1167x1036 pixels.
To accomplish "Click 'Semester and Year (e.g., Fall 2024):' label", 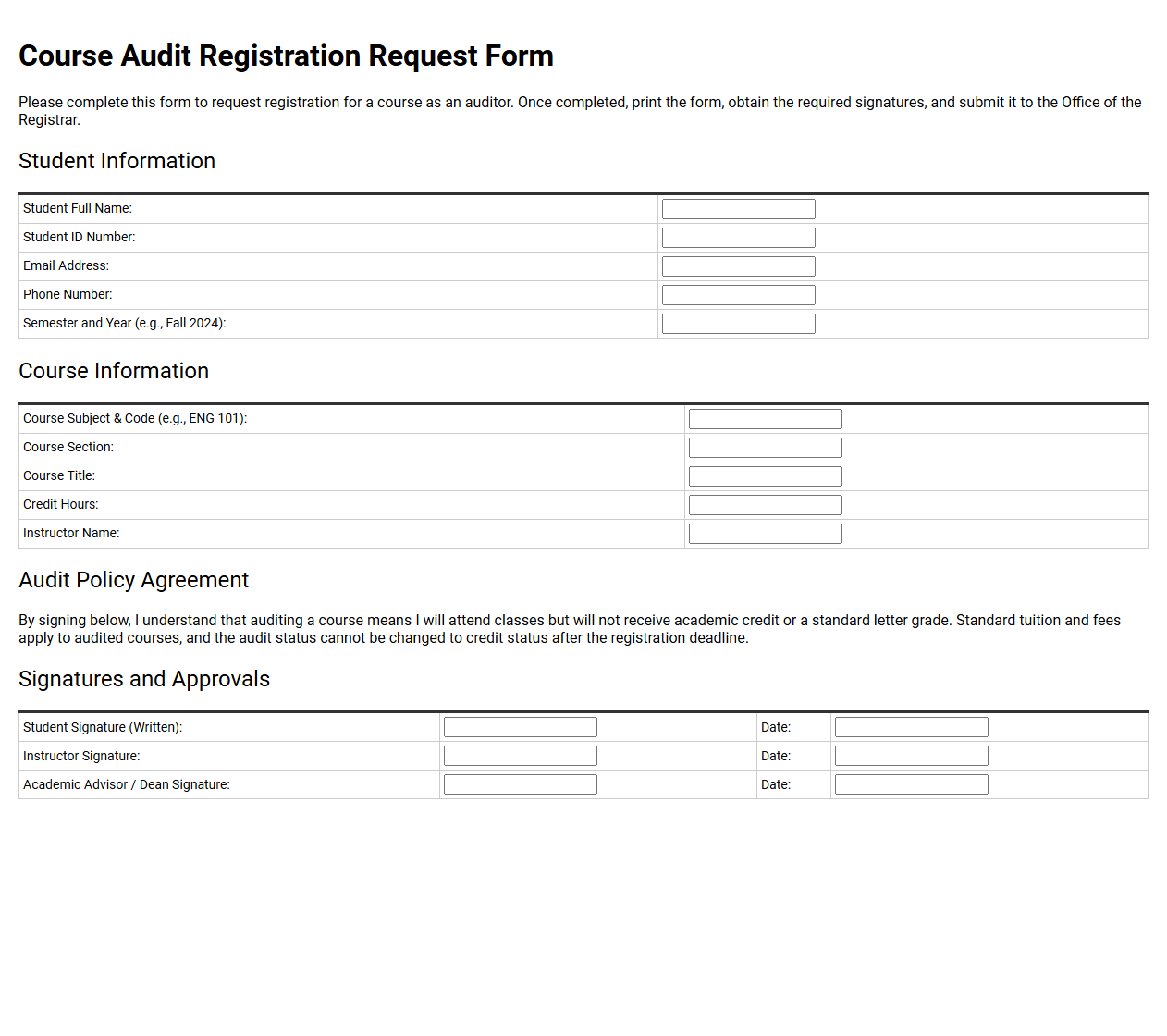I will (125, 324).
